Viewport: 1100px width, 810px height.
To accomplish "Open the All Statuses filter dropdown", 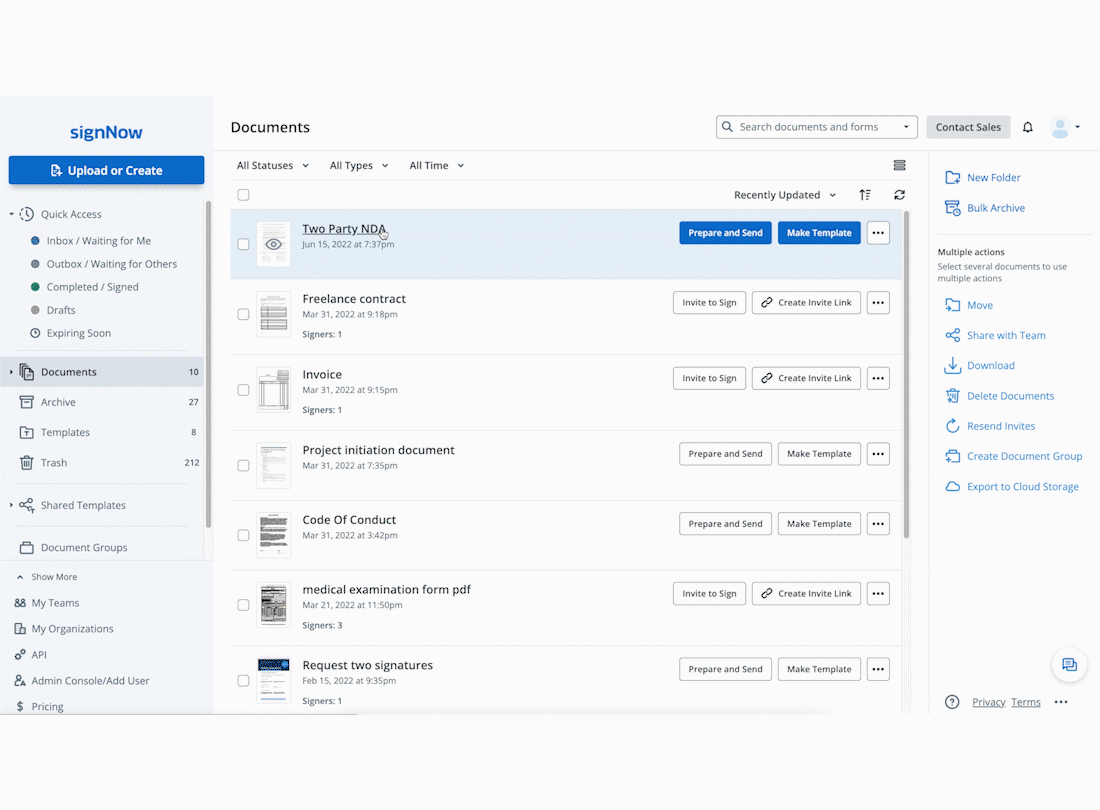I will click(x=272, y=166).
